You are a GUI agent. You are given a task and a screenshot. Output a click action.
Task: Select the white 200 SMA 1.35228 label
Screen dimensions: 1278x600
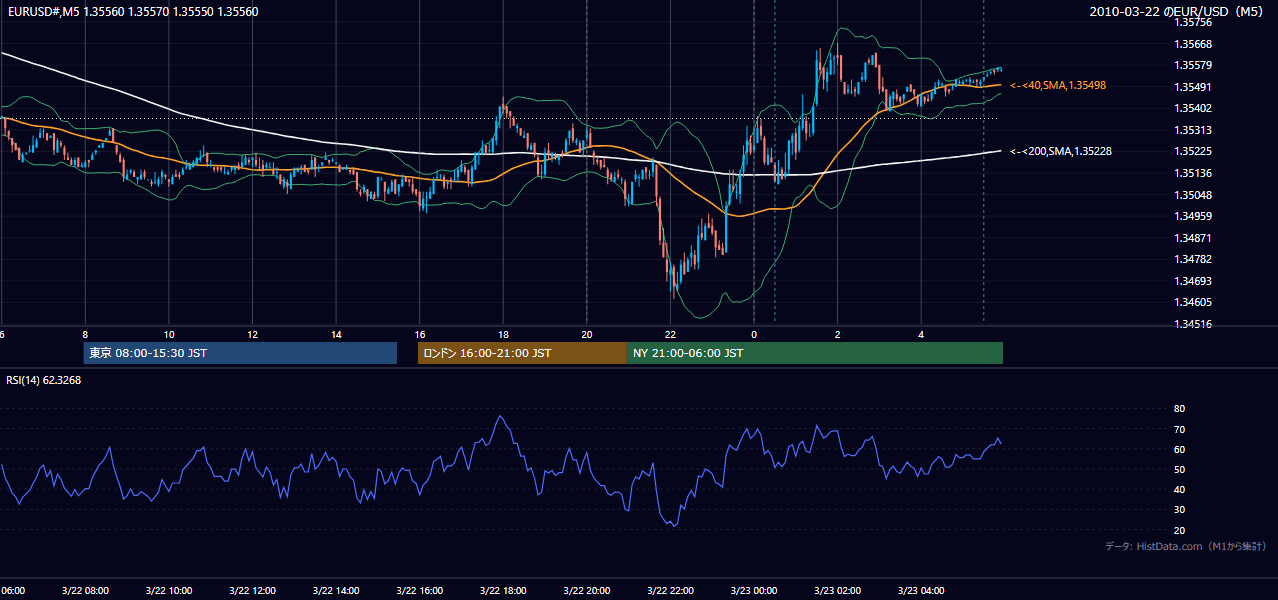click(x=1061, y=151)
